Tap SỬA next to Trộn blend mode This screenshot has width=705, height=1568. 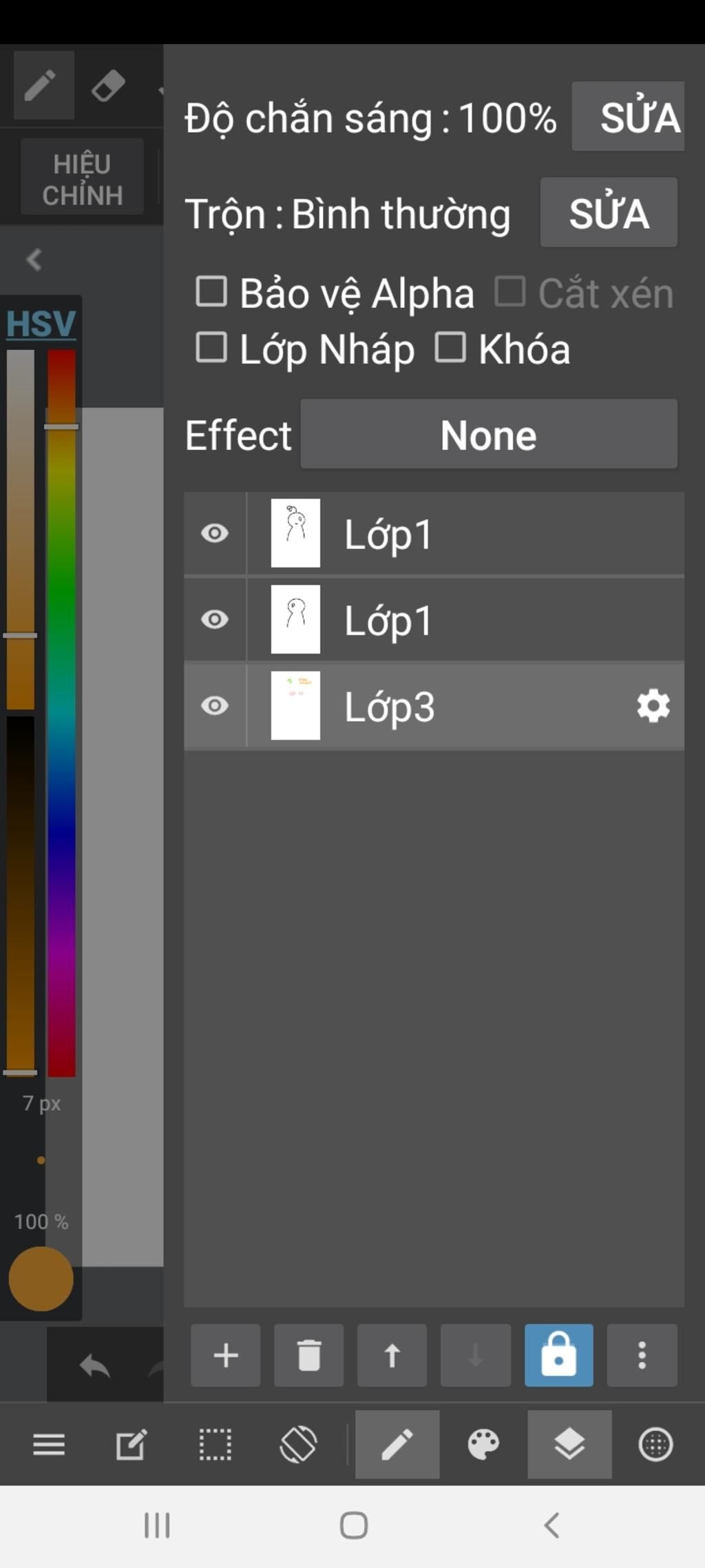[x=609, y=212]
